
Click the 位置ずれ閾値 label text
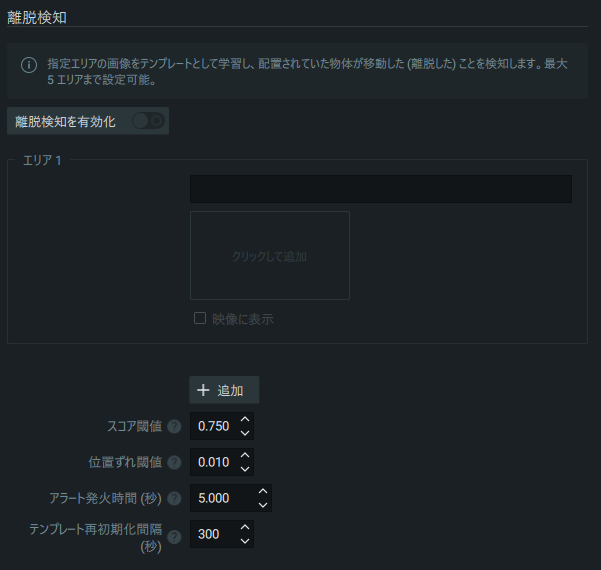125,462
